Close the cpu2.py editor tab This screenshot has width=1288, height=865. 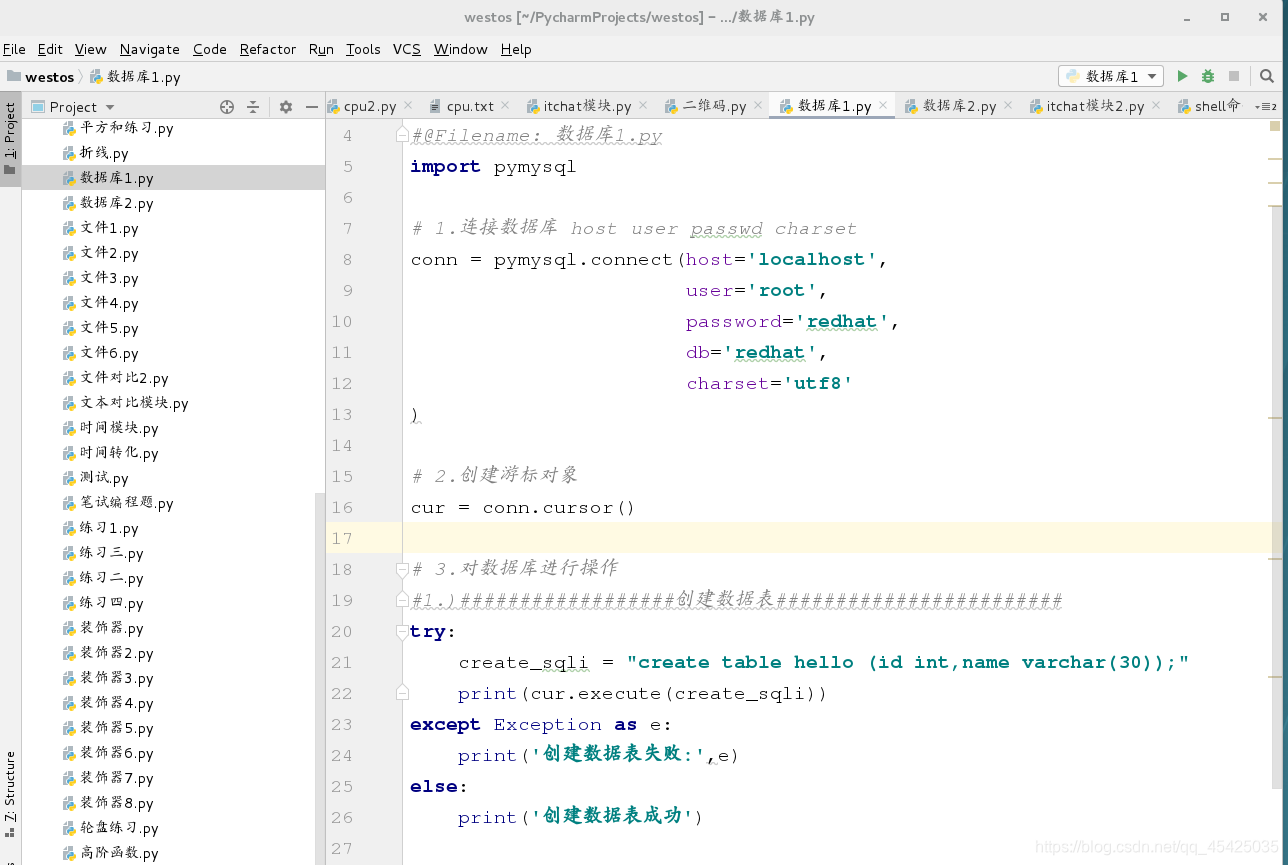408,105
